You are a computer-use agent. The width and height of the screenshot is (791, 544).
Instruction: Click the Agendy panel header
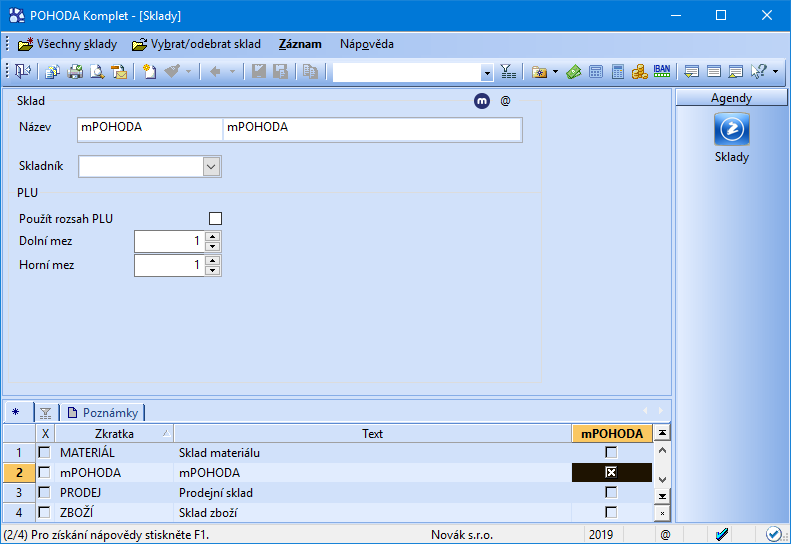(x=731, y=98)
